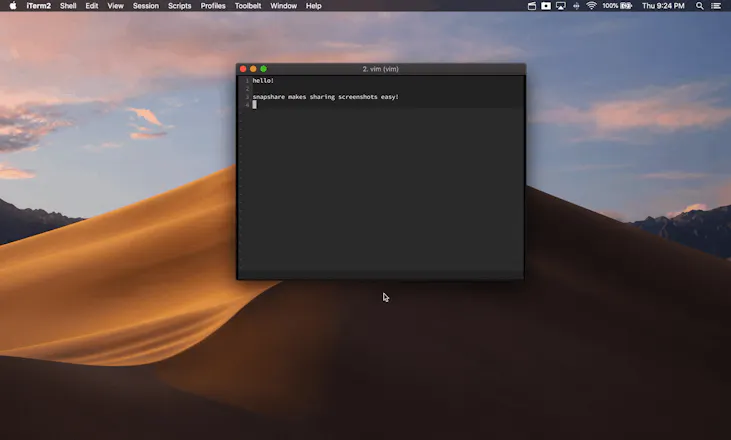731x440 pixels.
Task: Click the 'snapshare makes sharing screenshots easy!' line
Action: [325, 97]
